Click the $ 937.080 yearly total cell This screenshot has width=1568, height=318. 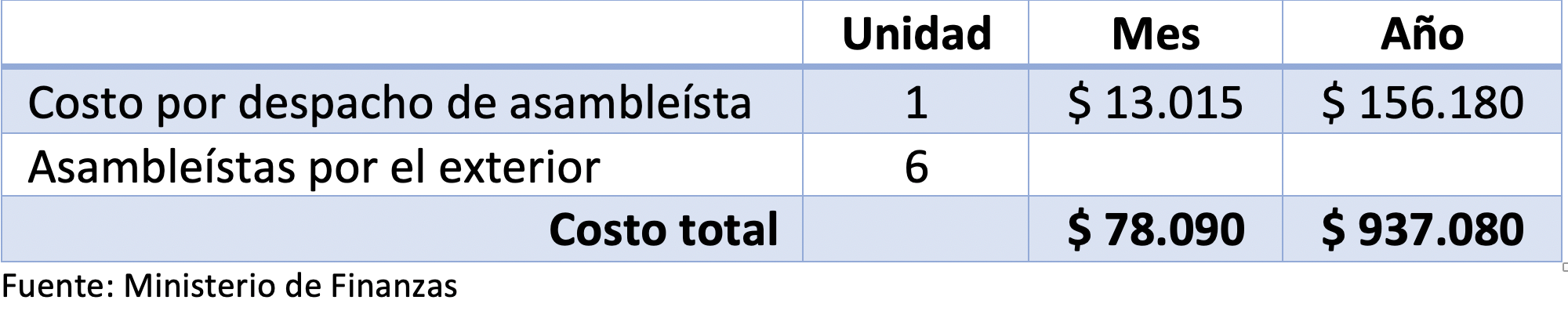pos(1421,229)
